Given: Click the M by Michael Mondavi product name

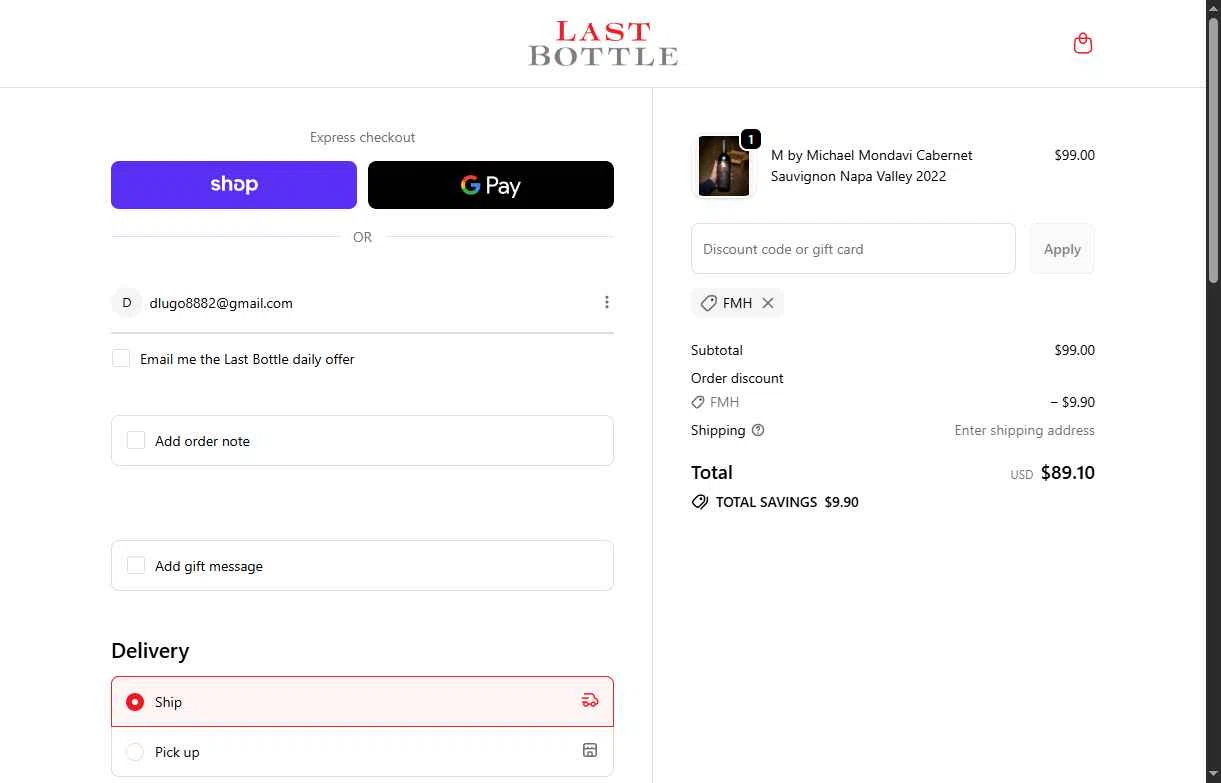Looking at the screenshot, I should (x=872, y=166).
